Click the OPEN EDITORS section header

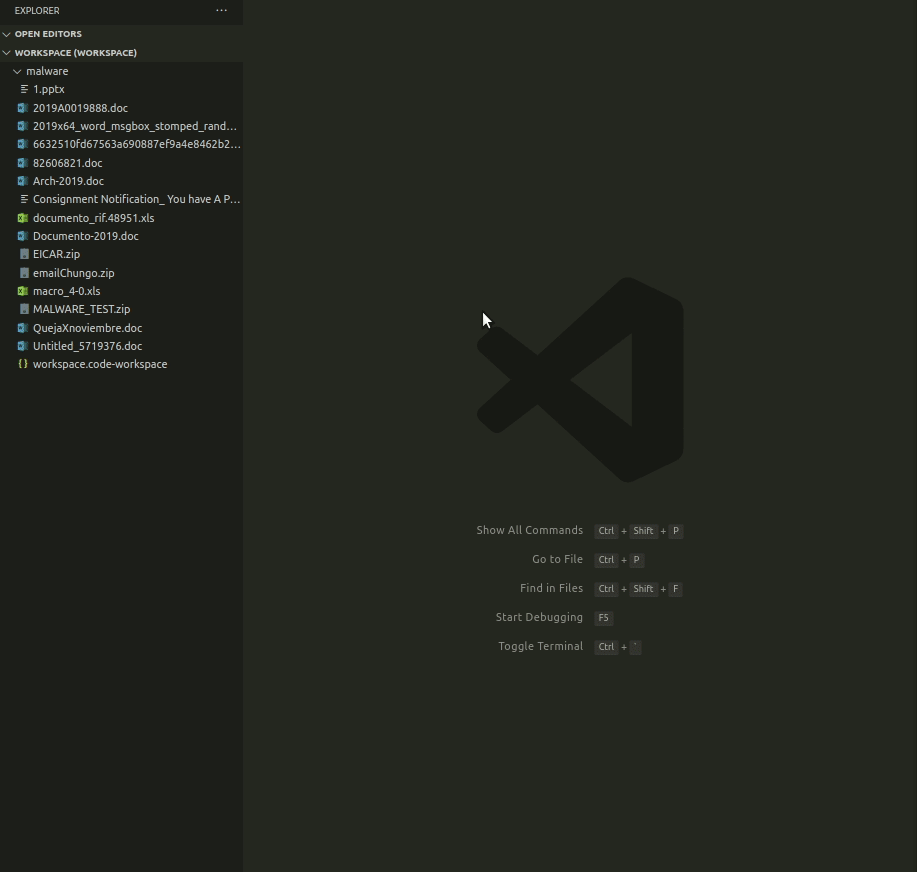pyautogui.click(x=48, y=34)
